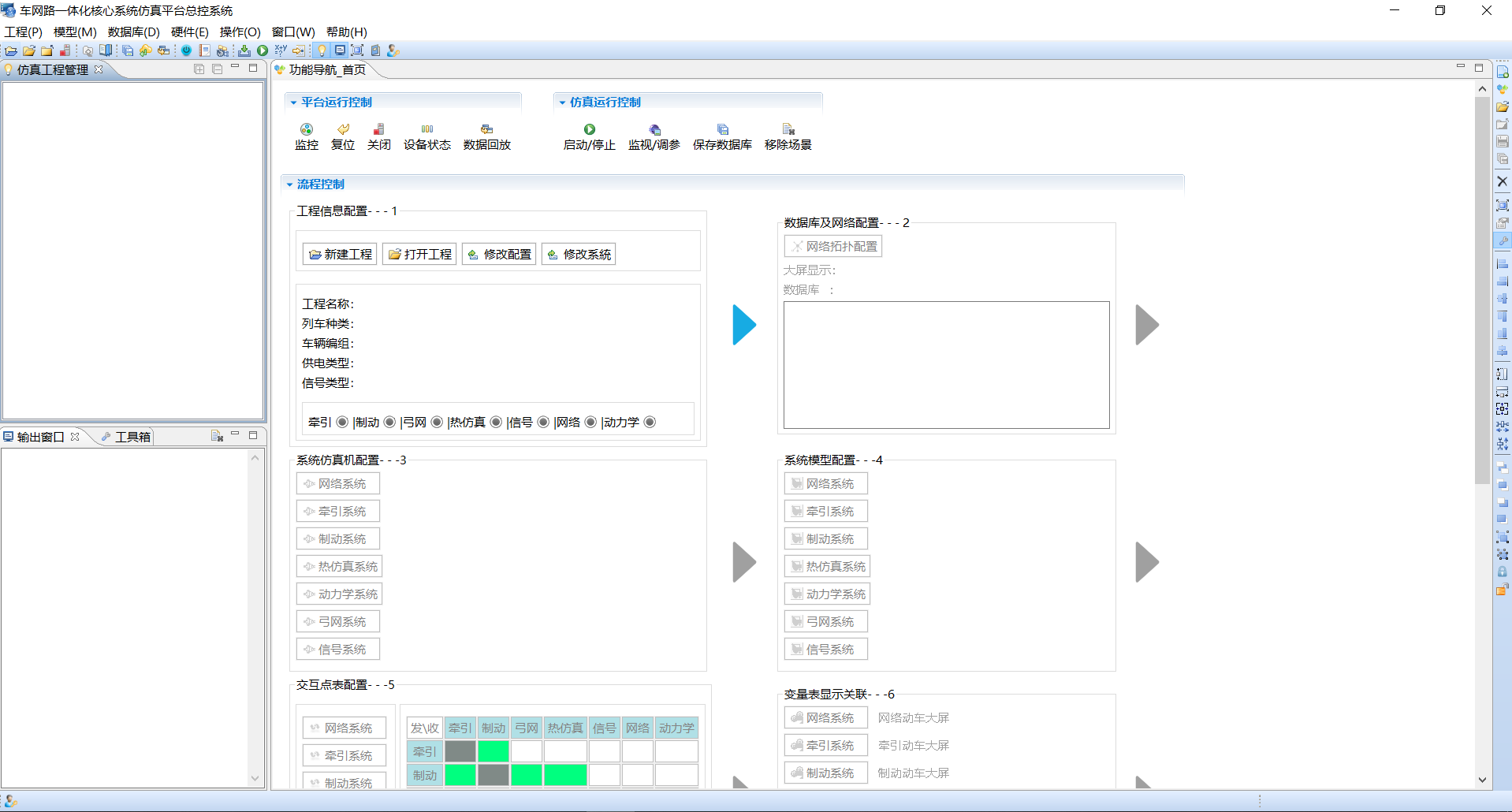Click the green cell in 牵引 row
The image size is (1512, 812).
(493, 751)
